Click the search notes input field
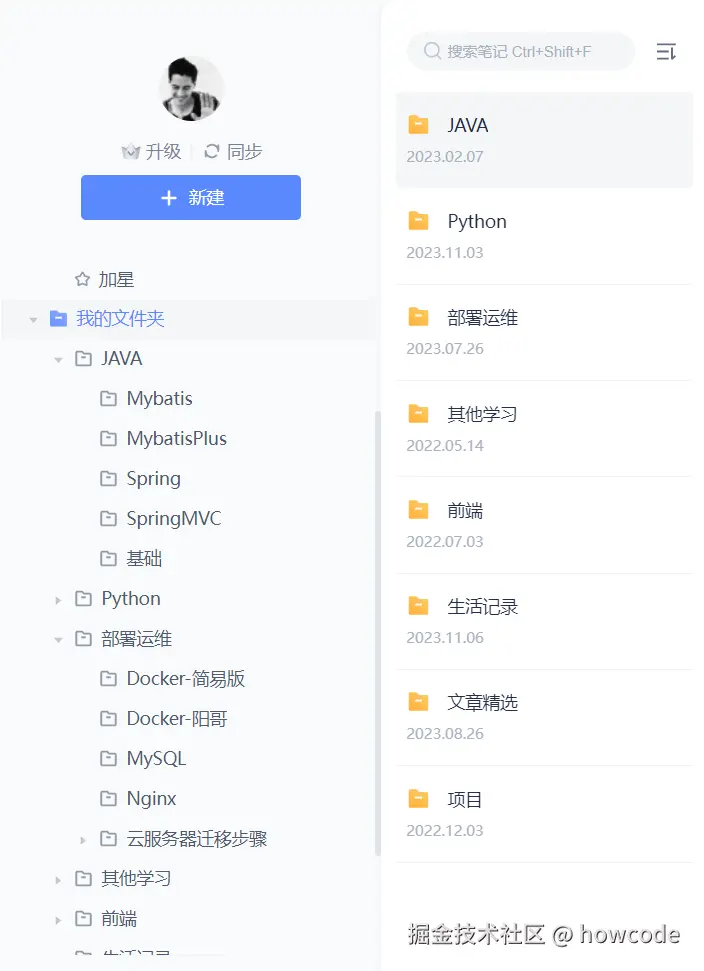The image size is (704, 971). coord(530,51)
